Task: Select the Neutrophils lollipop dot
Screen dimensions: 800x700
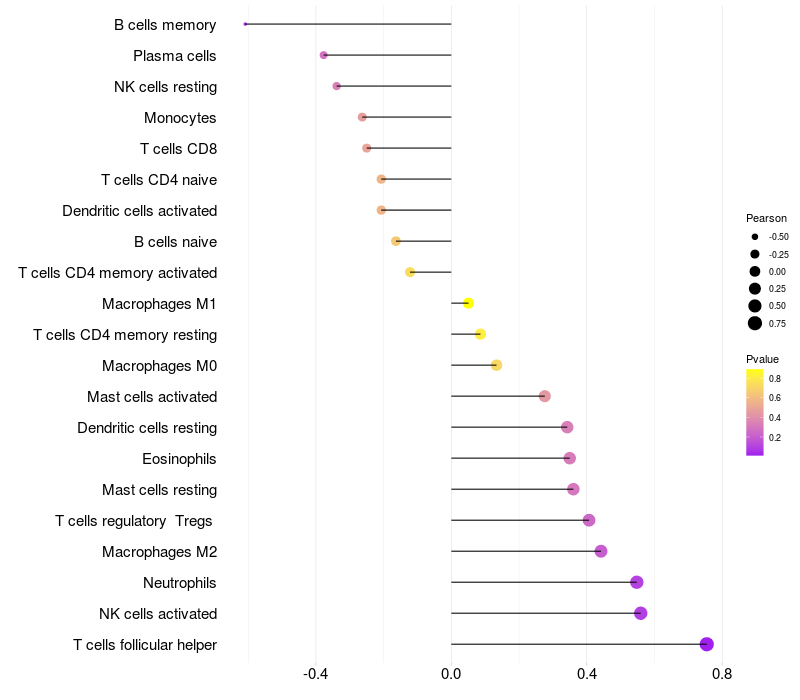Action: pos(637,582)
